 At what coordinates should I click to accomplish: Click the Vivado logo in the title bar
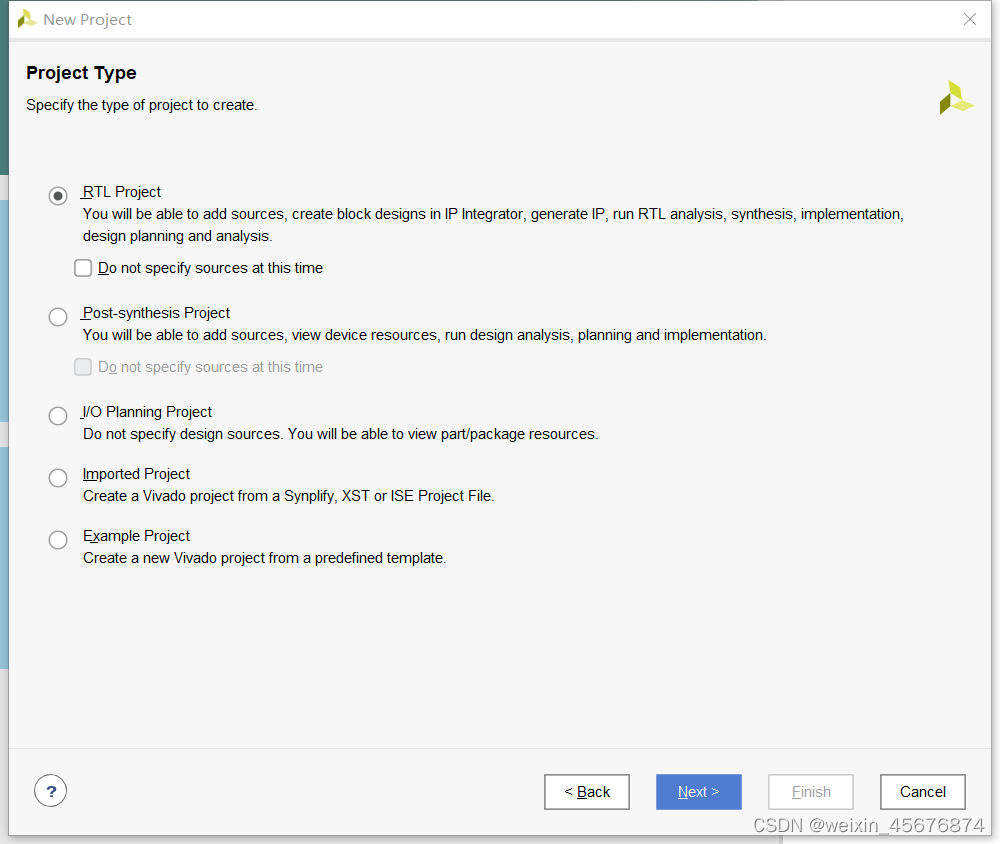[27, 19]
